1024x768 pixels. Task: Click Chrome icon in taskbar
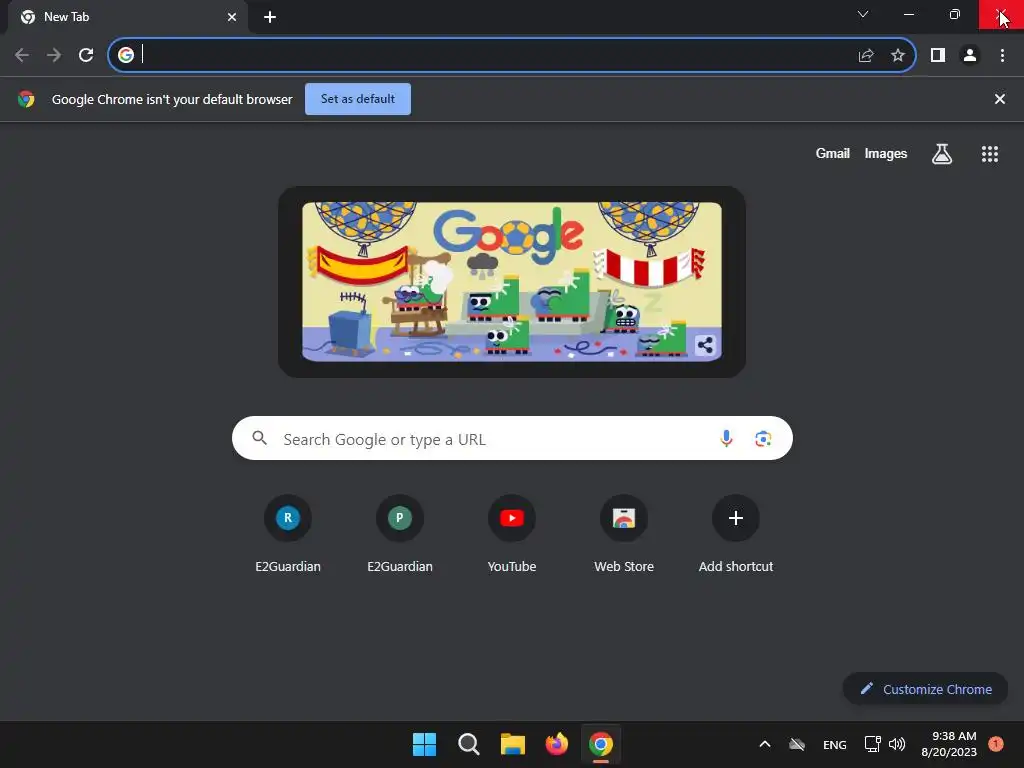pos(601,744)
